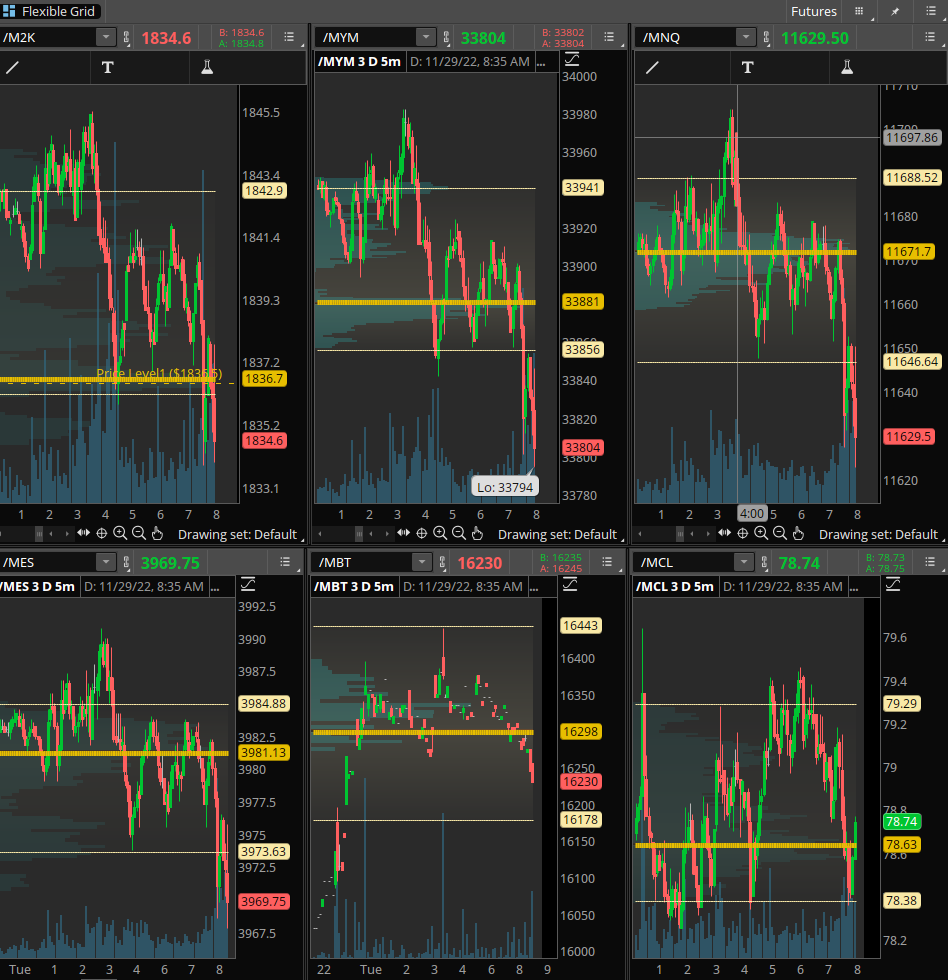Open the /M2K panel list menu
Image resolution: width=948 pixels, height=980 pixels.
[x=289, y=37]
